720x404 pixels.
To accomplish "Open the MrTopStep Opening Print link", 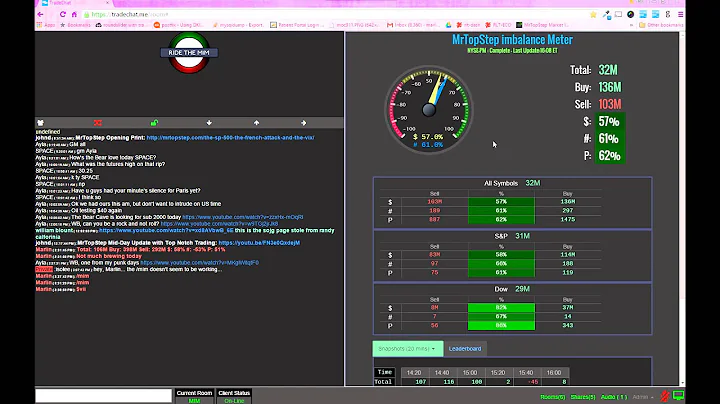I will (231, 137).
